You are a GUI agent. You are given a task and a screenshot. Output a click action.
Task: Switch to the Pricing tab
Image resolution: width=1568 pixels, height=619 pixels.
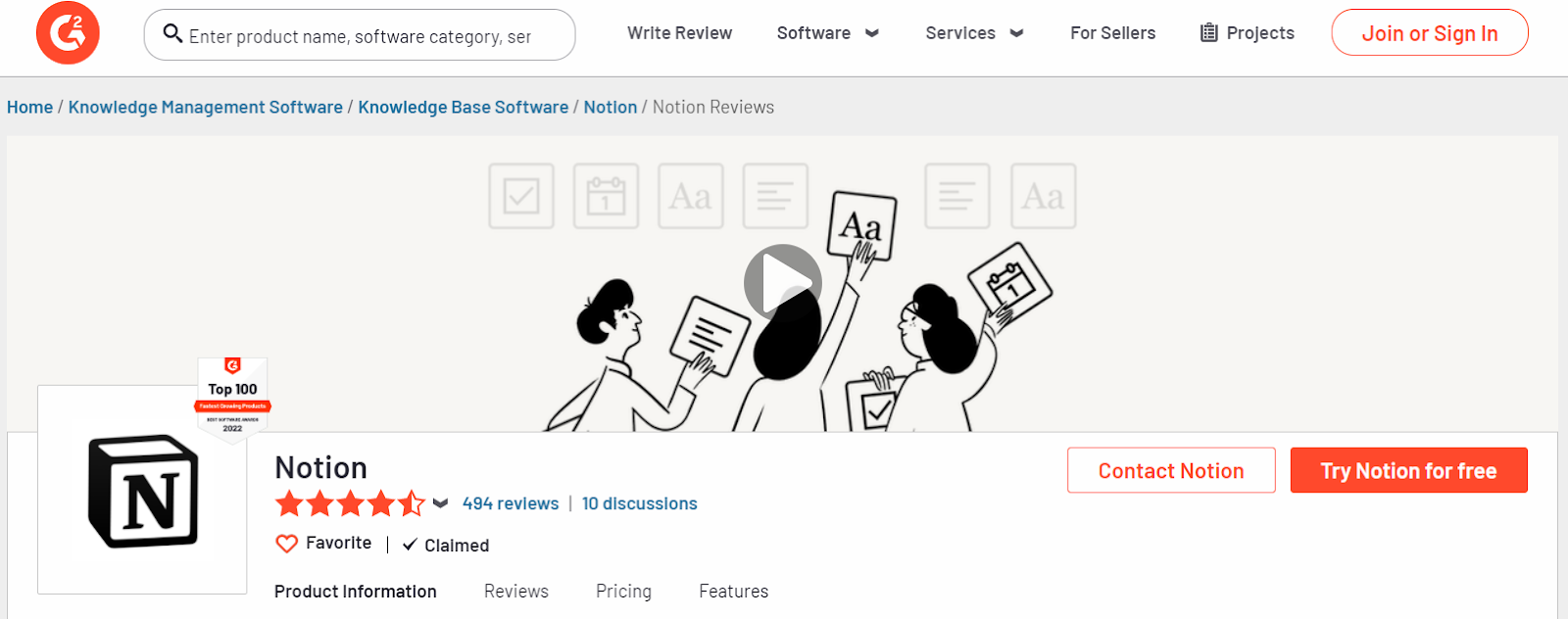tap(623, 592)
